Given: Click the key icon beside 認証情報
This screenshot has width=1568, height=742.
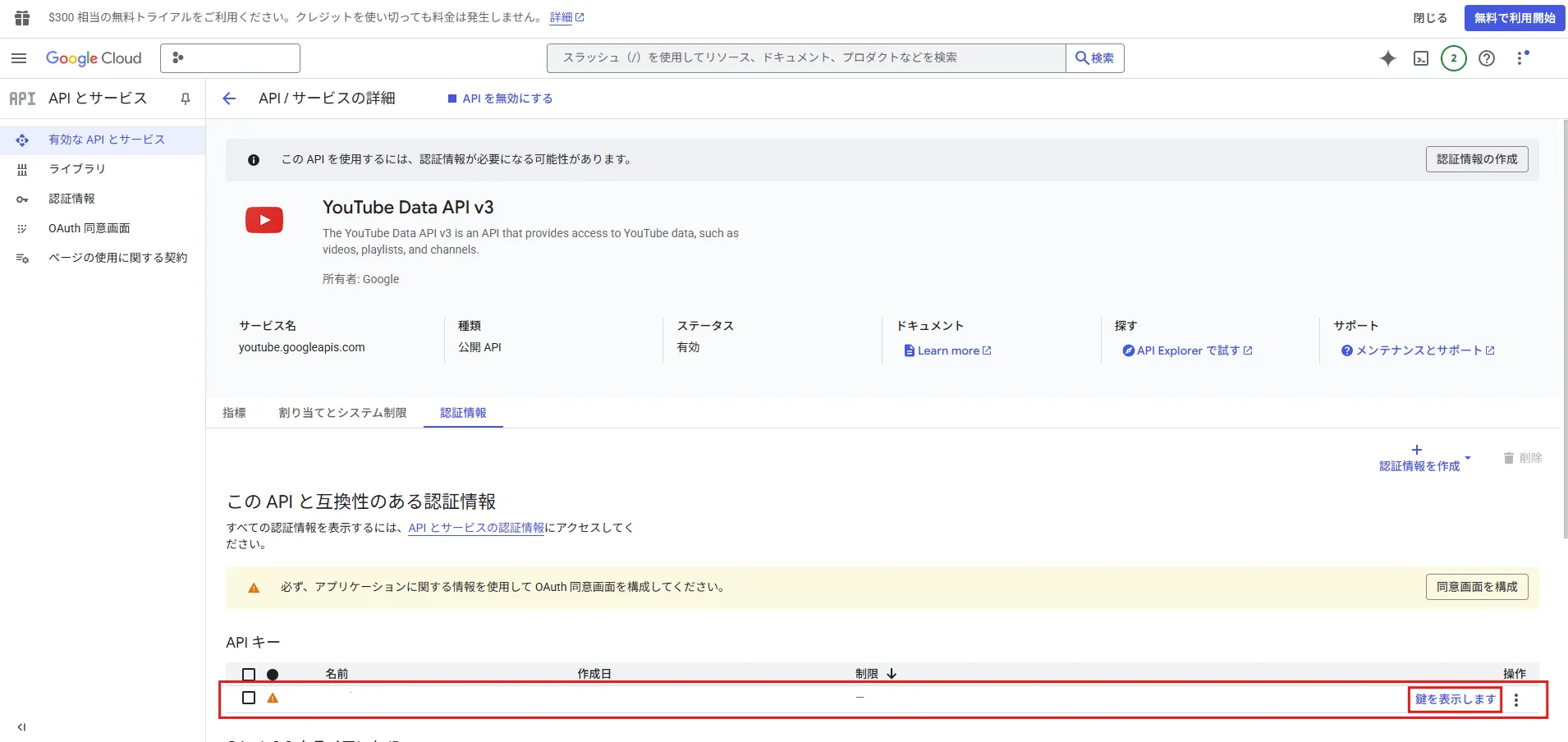Looking at the screenshot, I should point(22,199).
